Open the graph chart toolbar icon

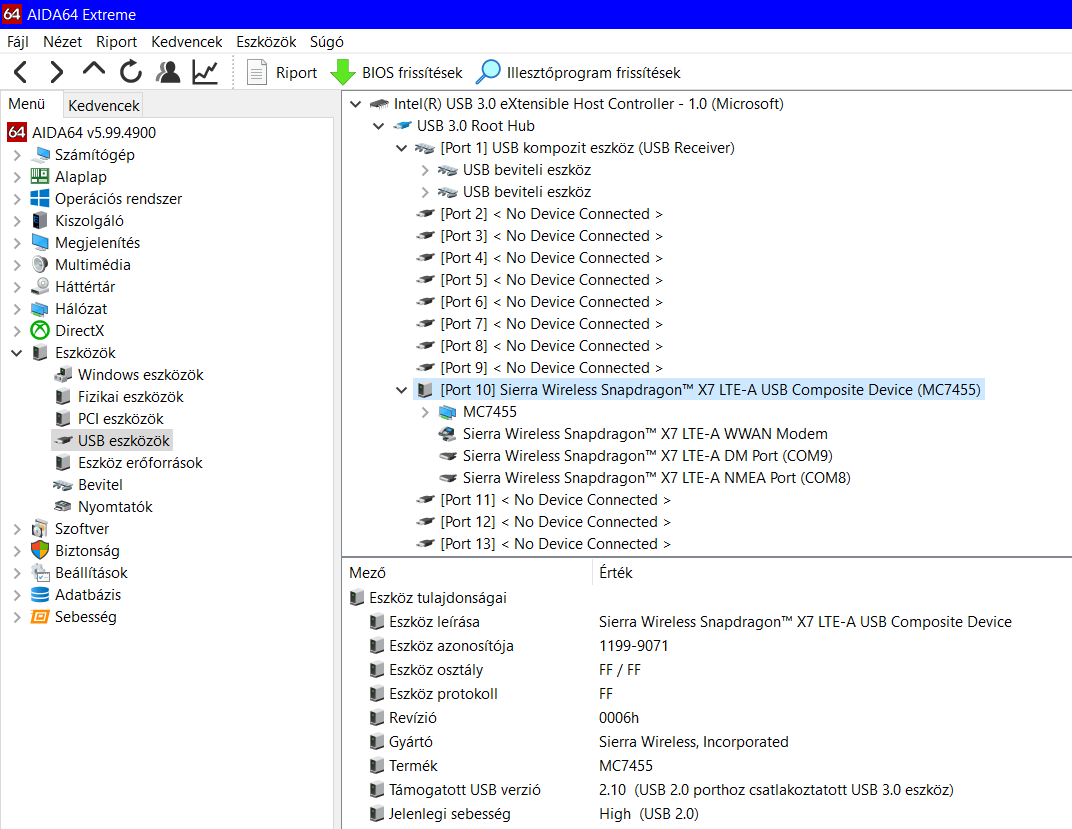pyautogui.click(x=205, y=72)
